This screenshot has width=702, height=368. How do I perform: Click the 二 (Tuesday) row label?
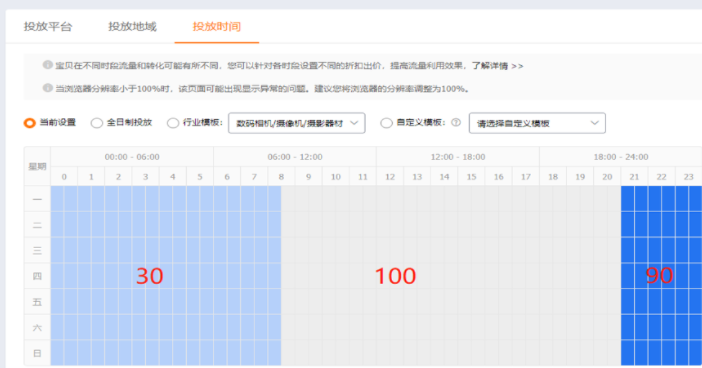[x=37, y=225]
